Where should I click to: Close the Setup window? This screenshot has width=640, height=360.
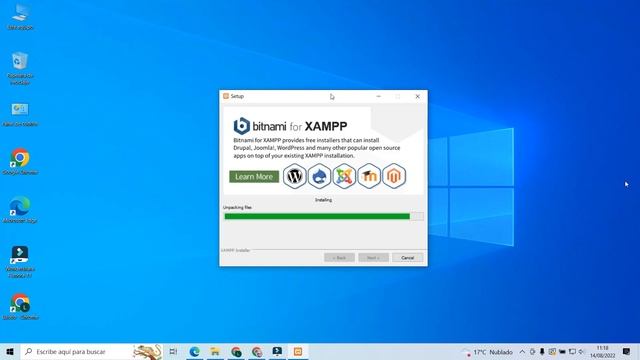click(418, 96)
